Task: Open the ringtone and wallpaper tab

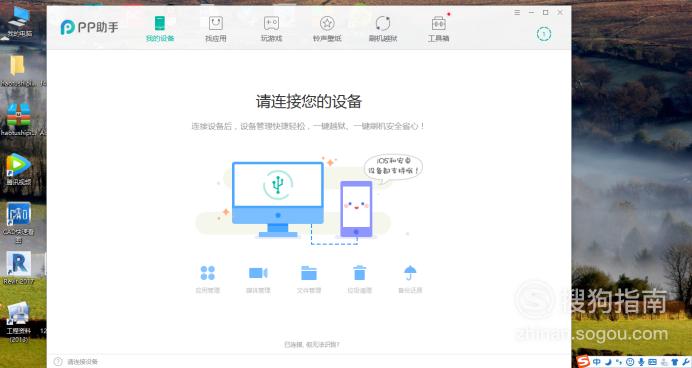Action: point(327,29)
